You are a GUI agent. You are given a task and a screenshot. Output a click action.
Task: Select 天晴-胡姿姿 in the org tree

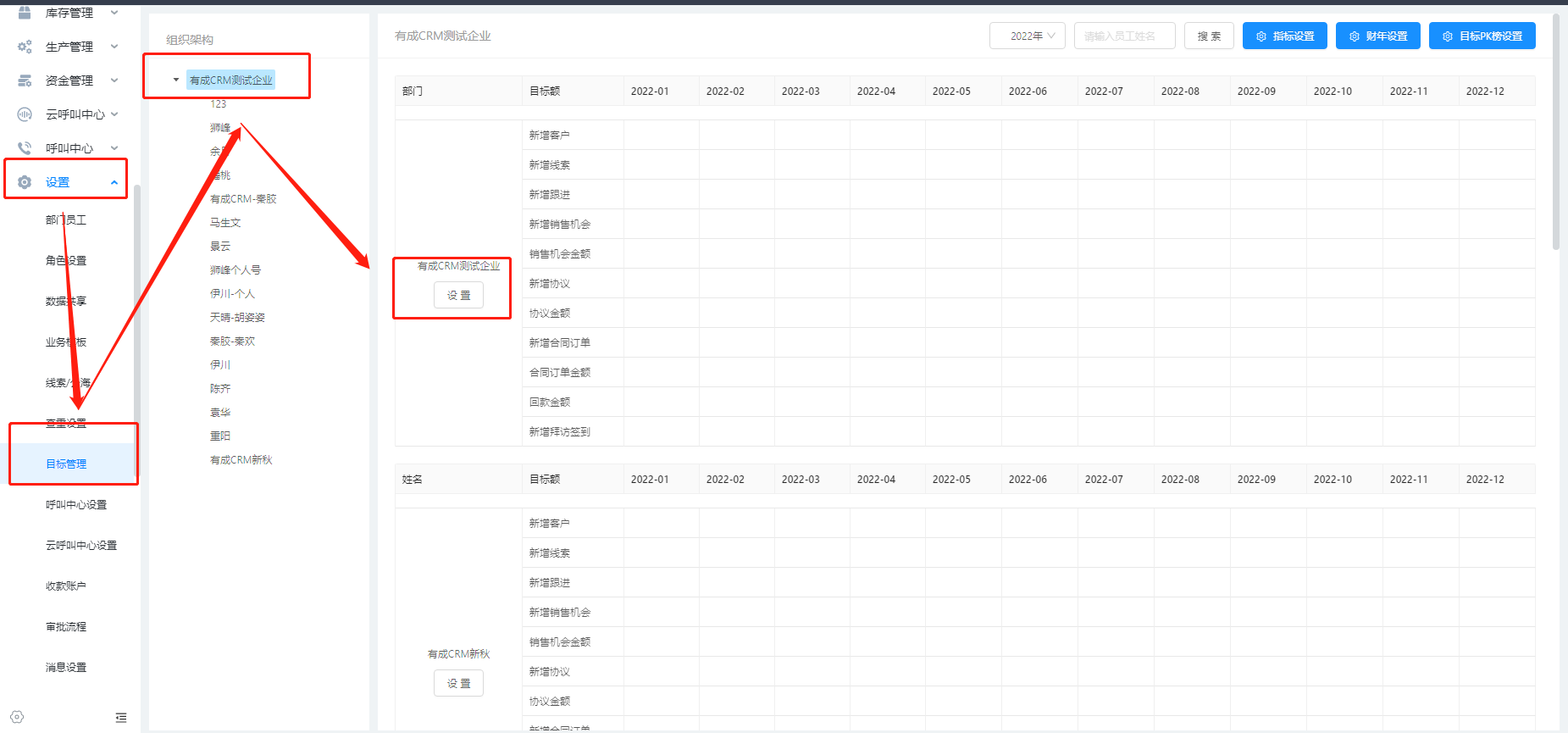coord(237,318)
